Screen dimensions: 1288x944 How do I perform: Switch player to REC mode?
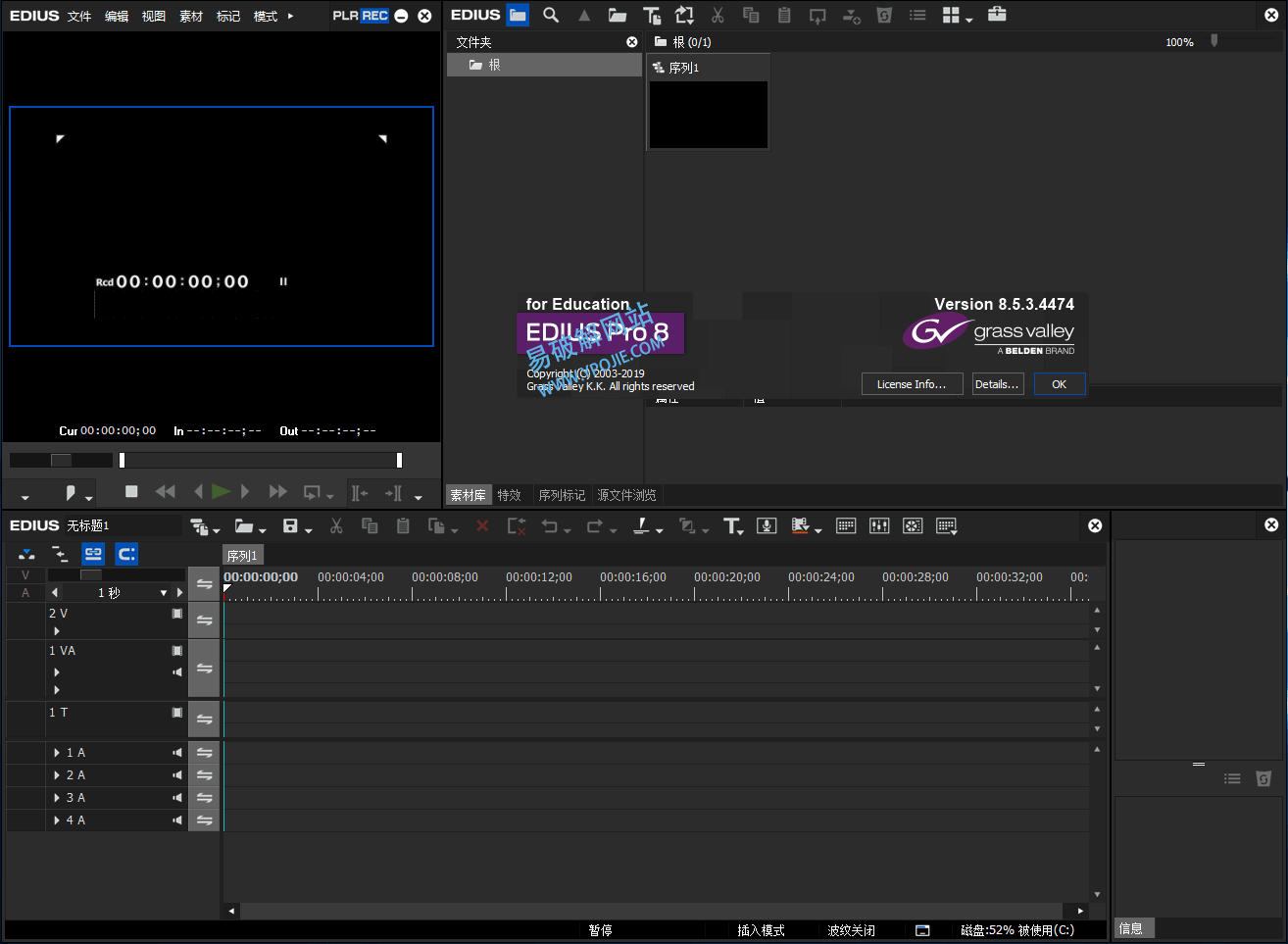374,16
